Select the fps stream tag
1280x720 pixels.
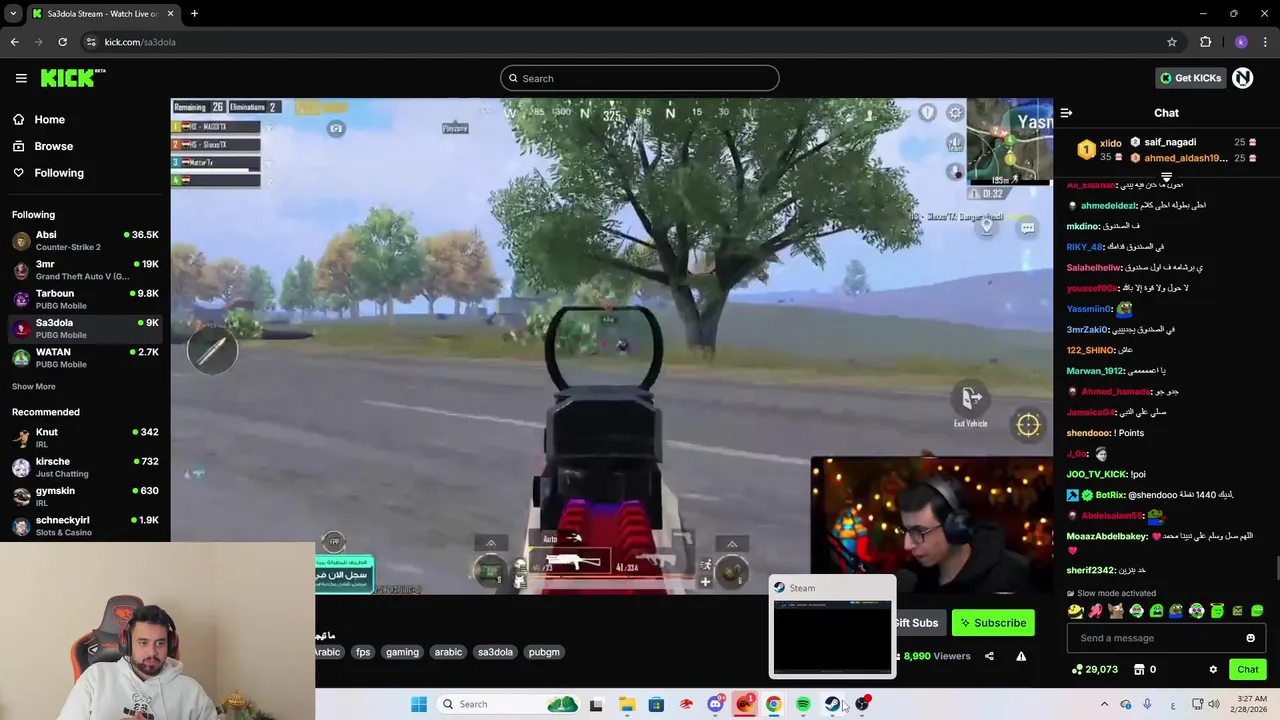tap(363, 652)
